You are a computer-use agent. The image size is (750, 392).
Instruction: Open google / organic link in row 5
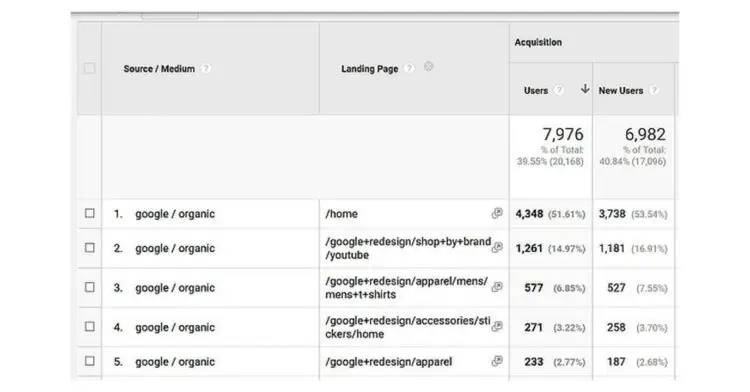tap(175, 362)
